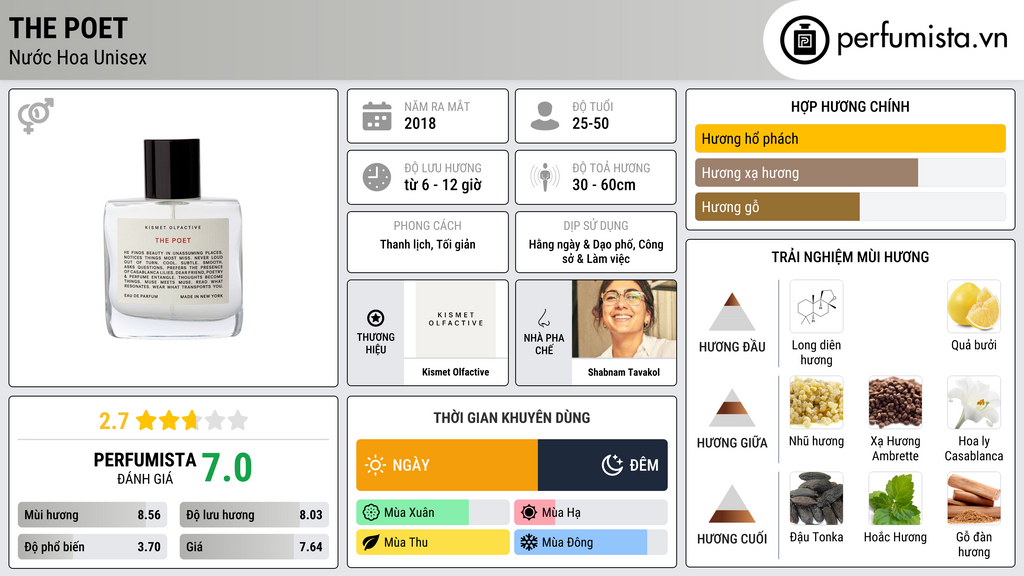Screen dimensions: 1024x576
Task: Click the star badge icon above Thương hiệu
Action: tap(376, 318)
